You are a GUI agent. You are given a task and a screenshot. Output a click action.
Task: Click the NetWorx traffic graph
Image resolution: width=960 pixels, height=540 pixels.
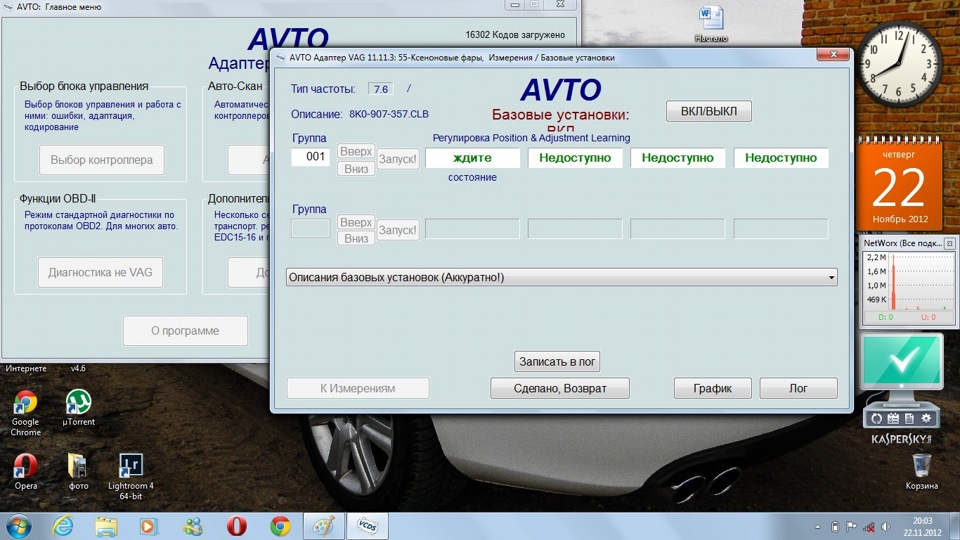pos(908,282)
